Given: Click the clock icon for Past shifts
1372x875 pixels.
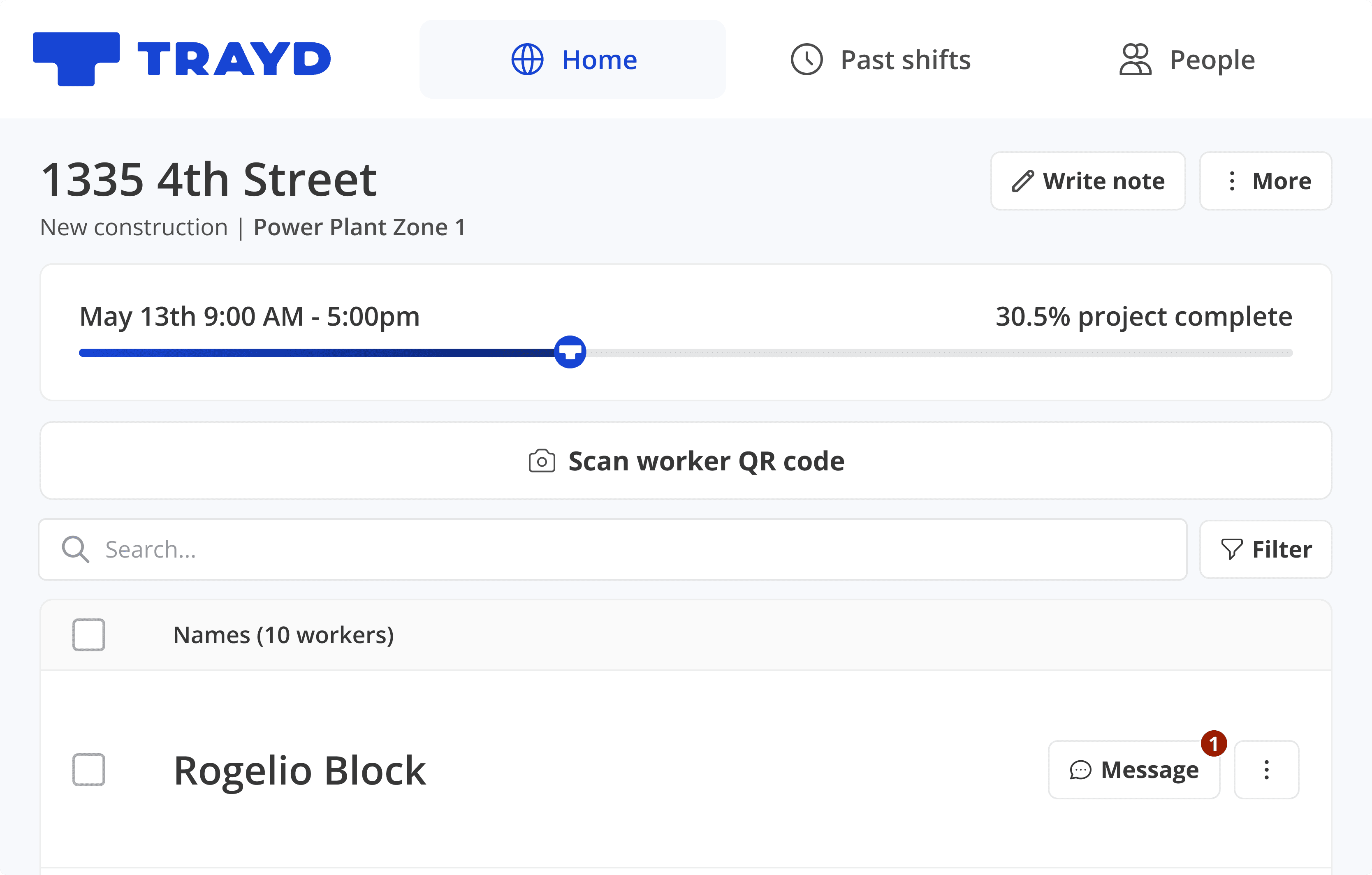Looking at the screenshot, I should coord(806,59).
